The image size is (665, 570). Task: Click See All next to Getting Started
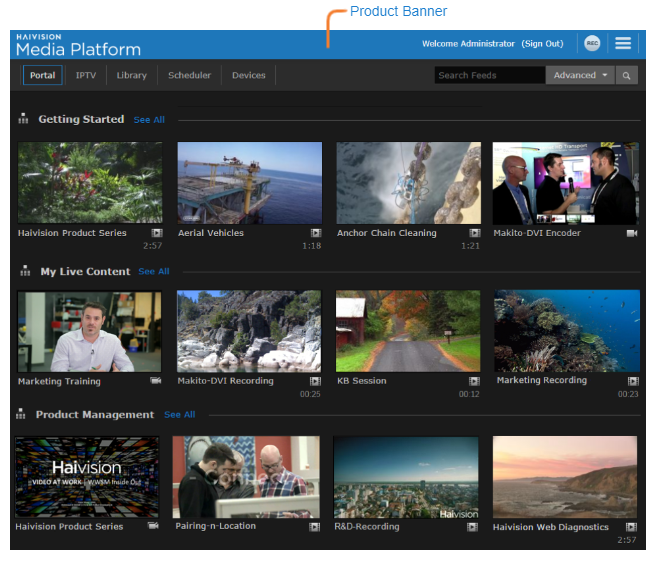[x=149, y=120]
